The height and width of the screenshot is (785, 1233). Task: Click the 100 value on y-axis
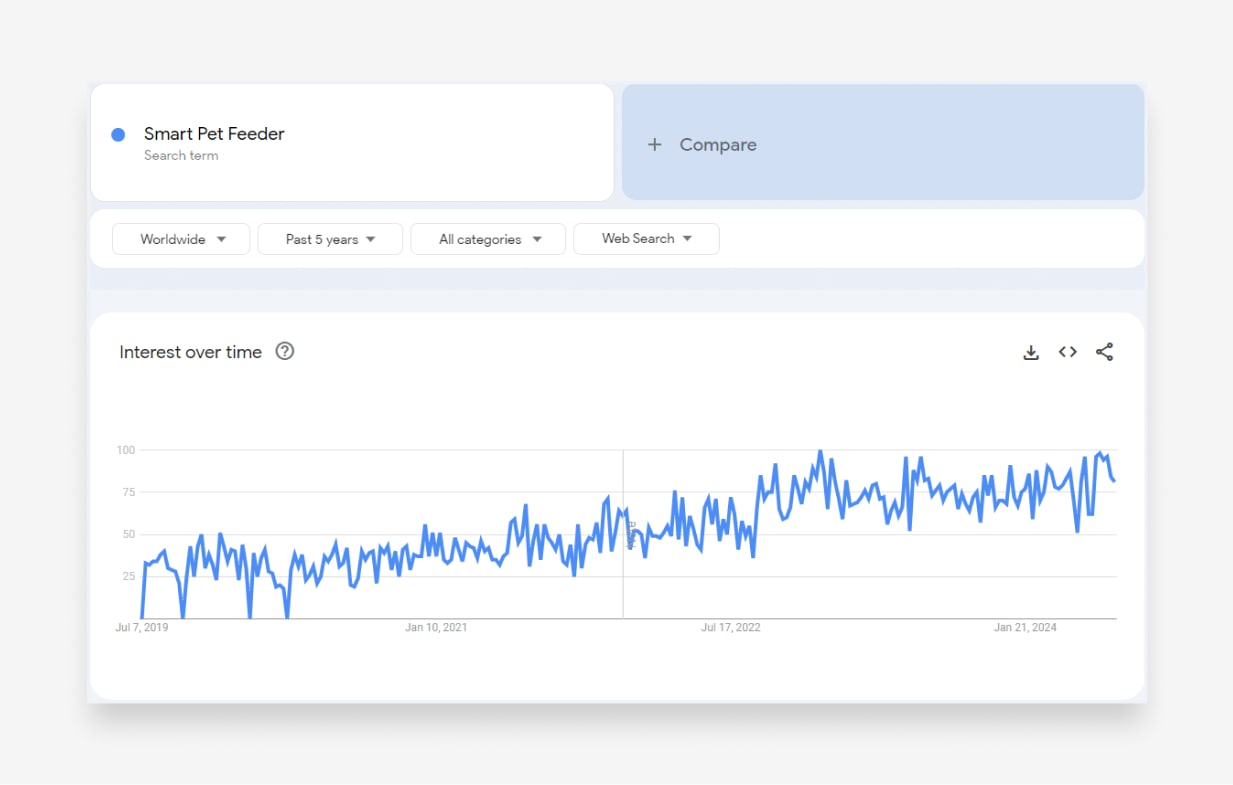[x=125, y=450]
